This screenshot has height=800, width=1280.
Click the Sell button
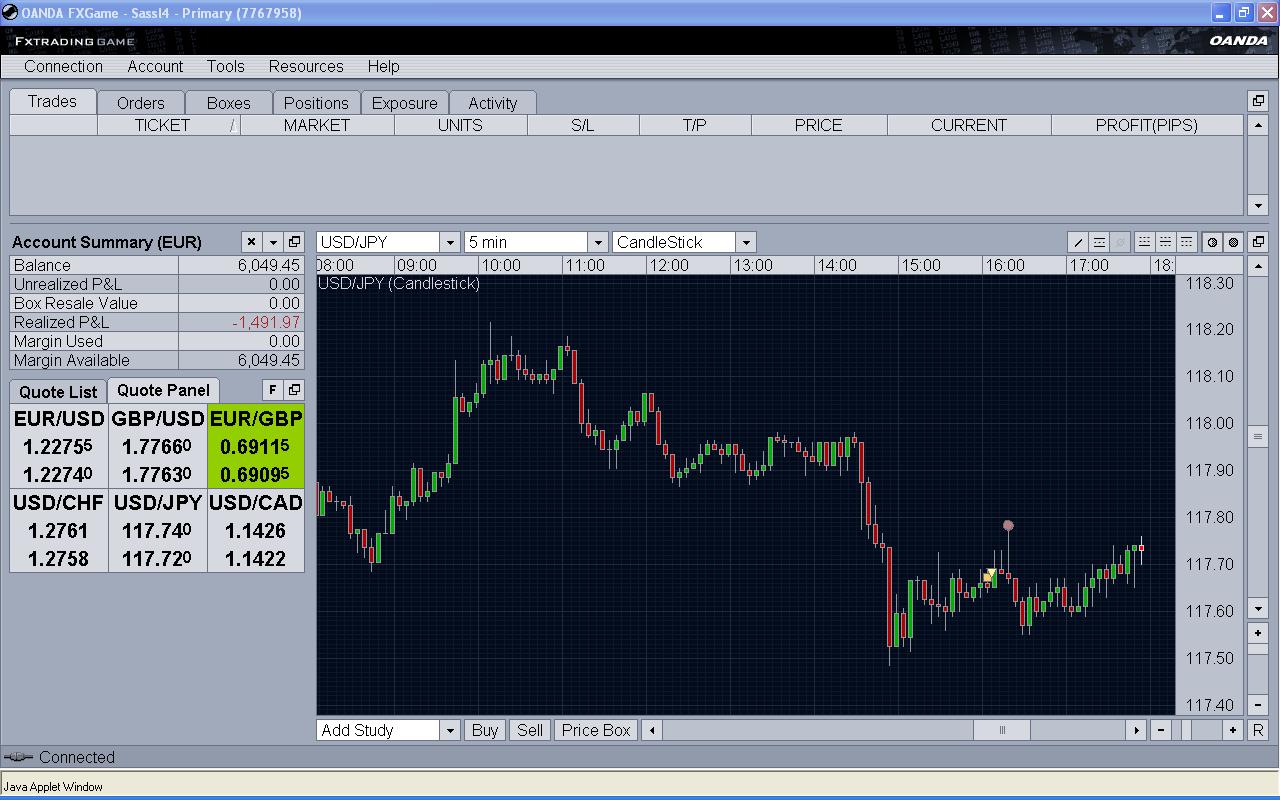530,730
